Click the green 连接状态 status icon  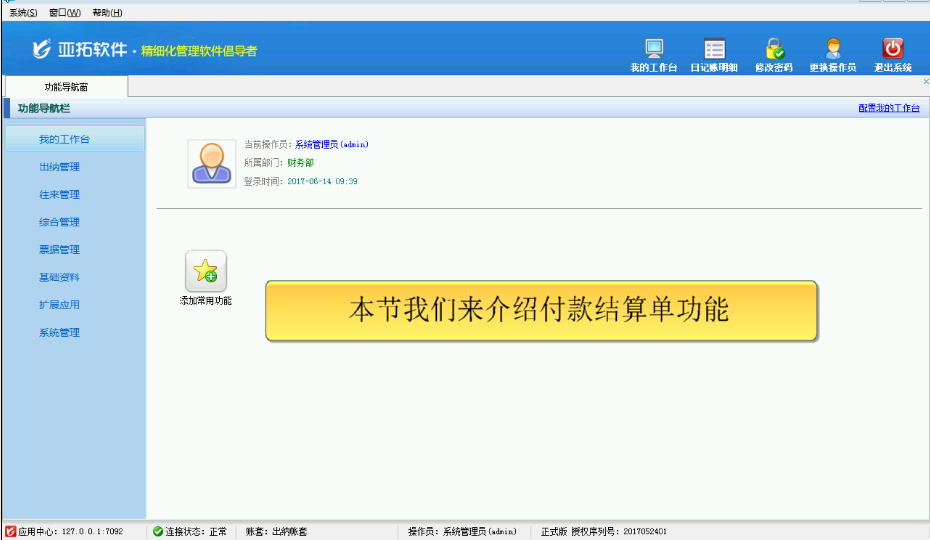[x=158, y=531]
